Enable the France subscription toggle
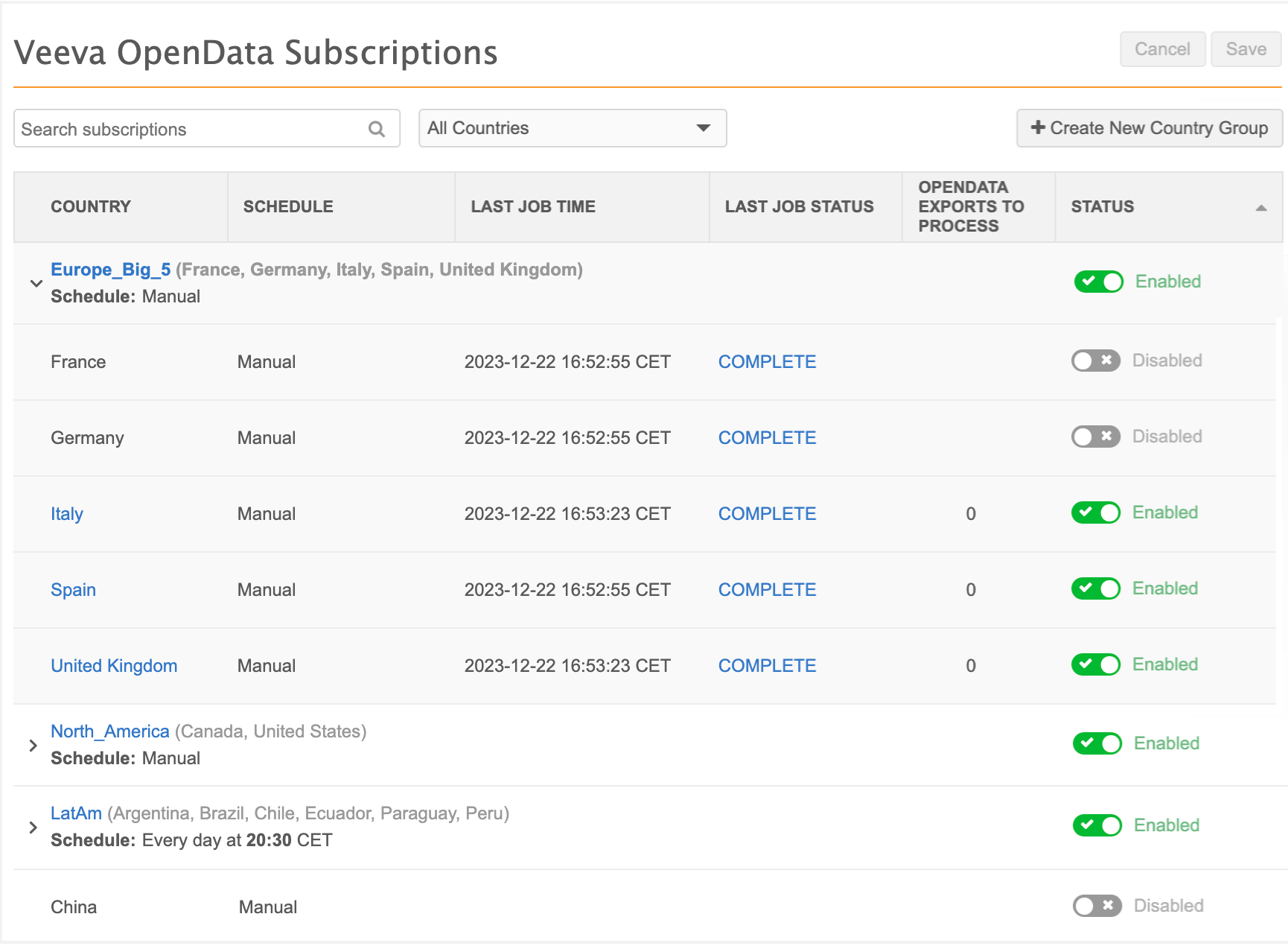 pos(1095,361)
